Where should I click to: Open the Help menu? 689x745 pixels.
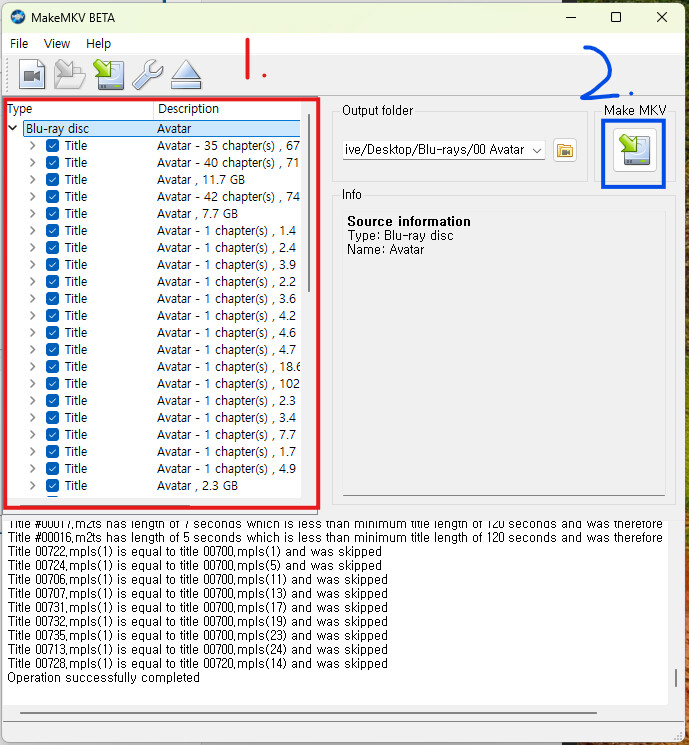click(x=98, y=44)
